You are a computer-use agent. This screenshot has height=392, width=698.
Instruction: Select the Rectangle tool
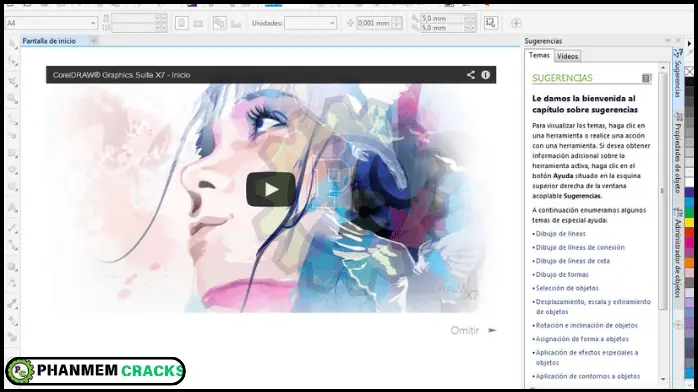point(12,154)
